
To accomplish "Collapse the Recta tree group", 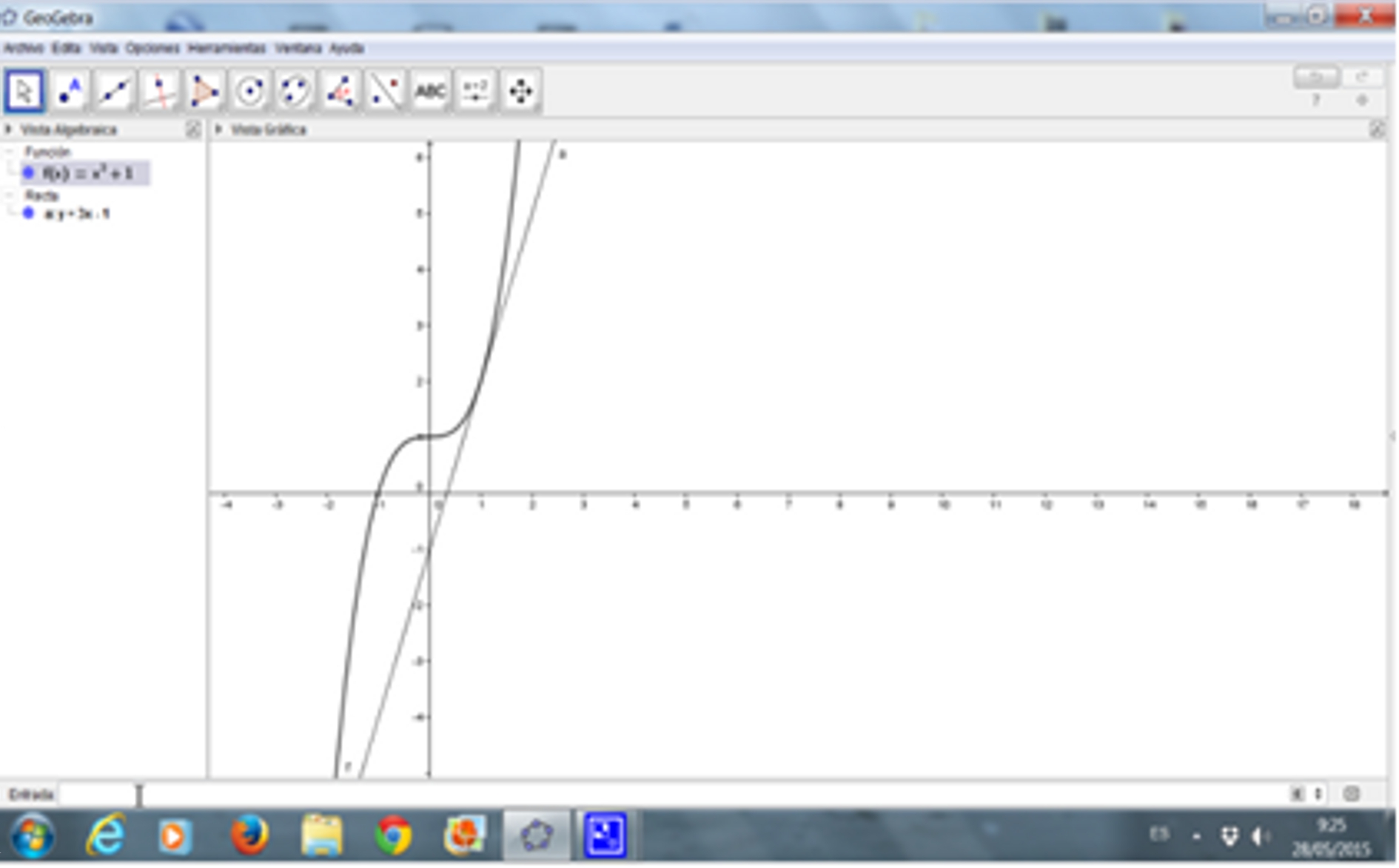I will (10, 196).
